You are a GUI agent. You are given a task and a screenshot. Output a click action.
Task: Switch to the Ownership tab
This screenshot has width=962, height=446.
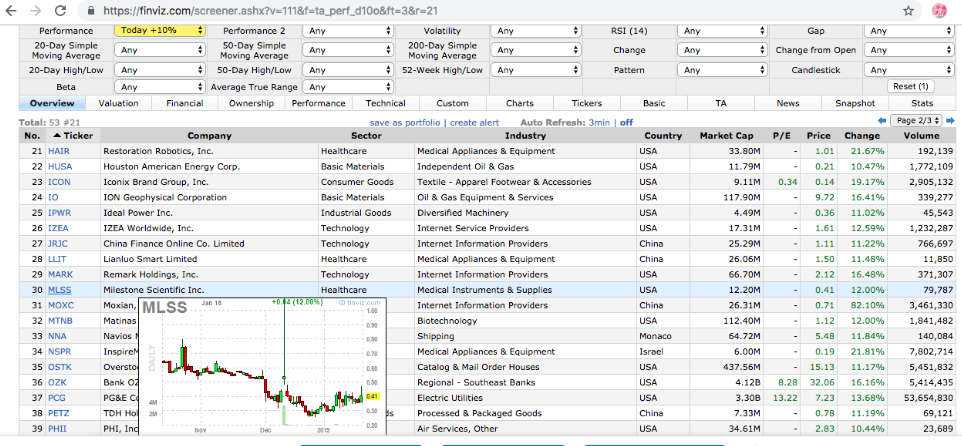[252, 103]
